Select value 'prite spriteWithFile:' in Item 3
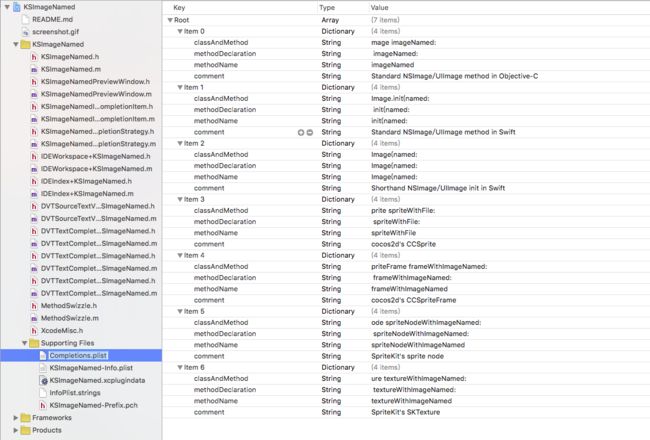 403,210
